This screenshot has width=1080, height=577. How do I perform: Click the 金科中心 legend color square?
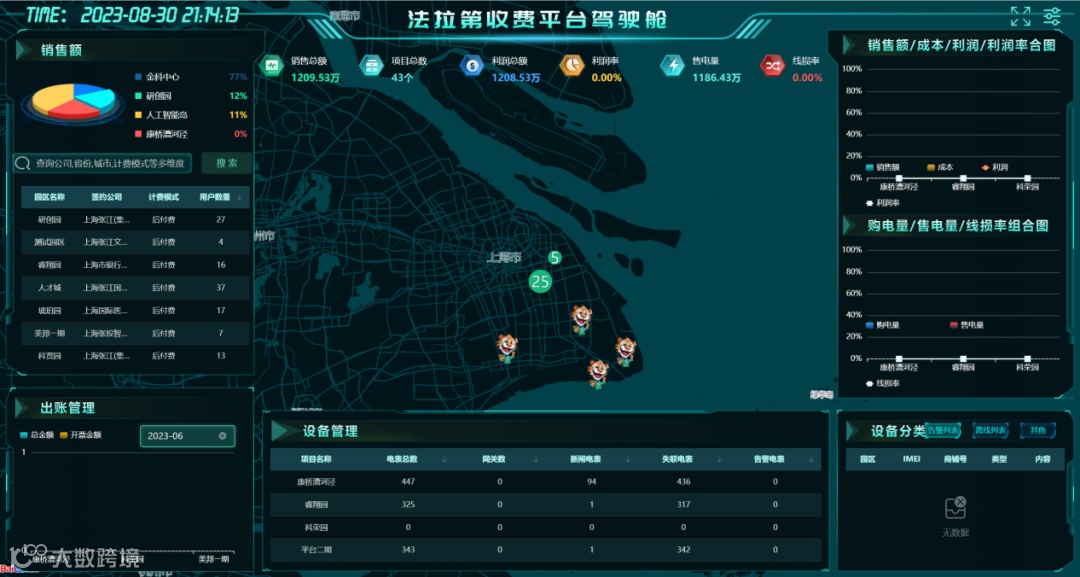[x=138, y=76]
